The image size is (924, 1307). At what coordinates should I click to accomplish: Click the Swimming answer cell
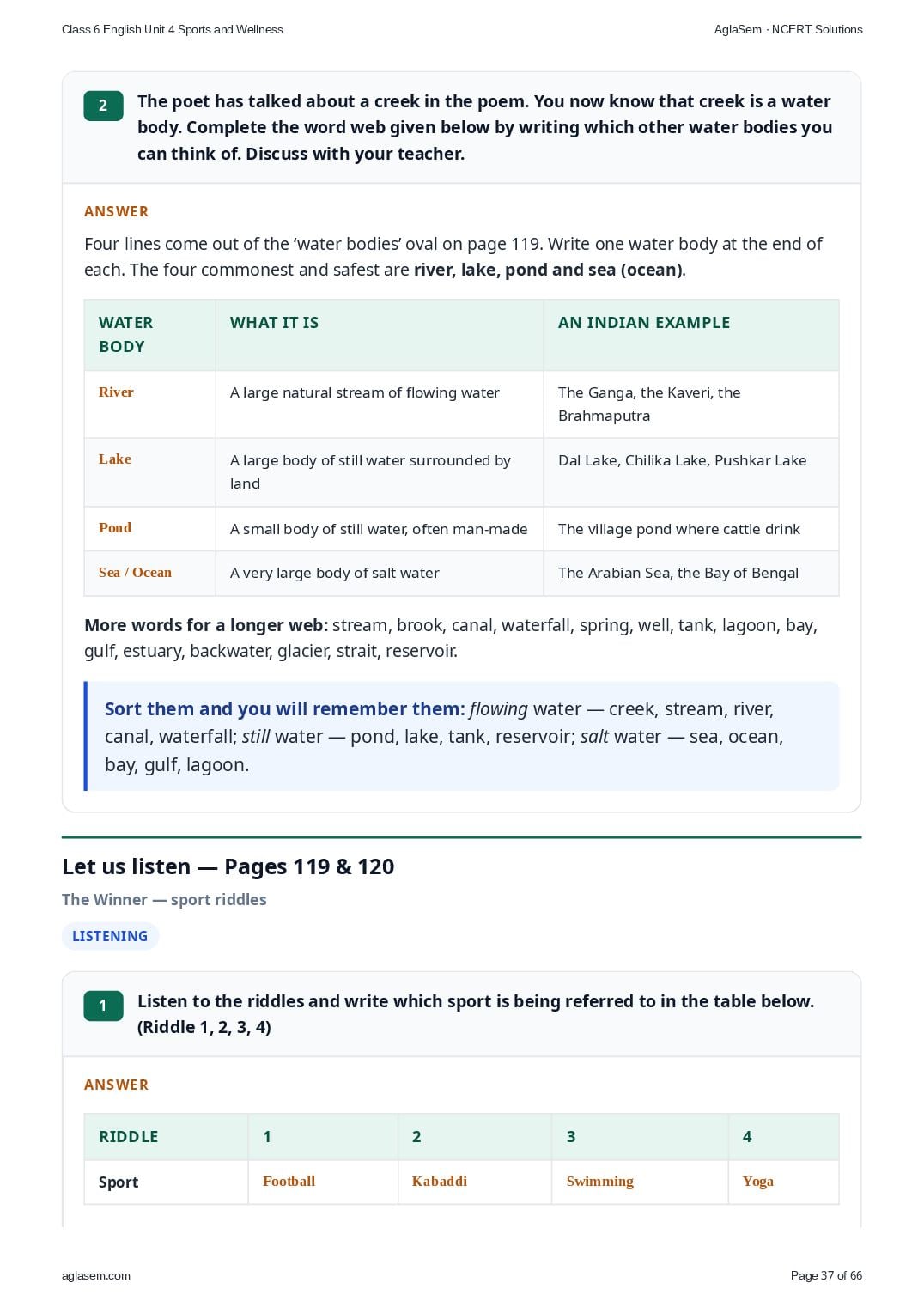(x=600, y=1182)
